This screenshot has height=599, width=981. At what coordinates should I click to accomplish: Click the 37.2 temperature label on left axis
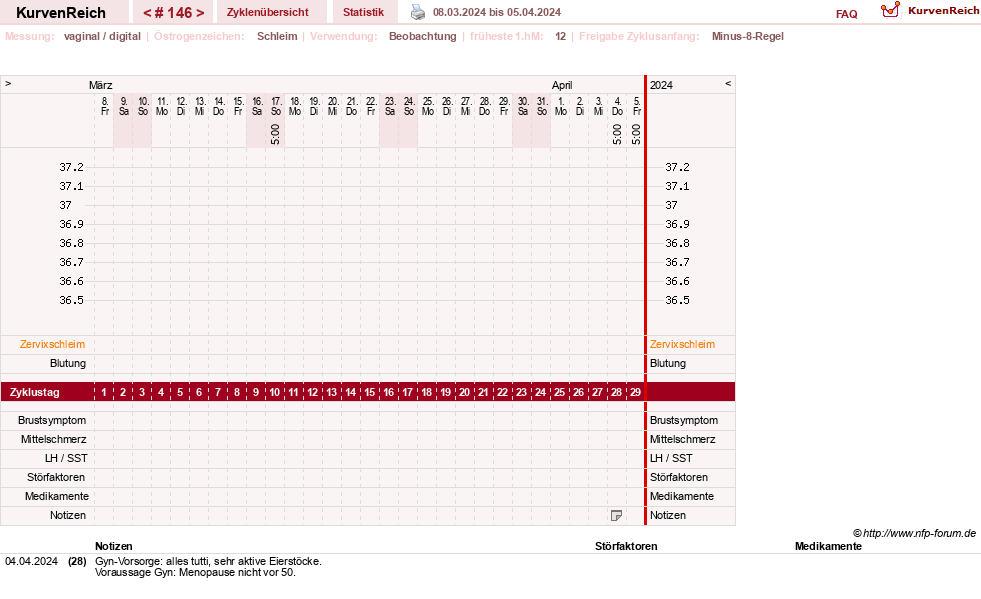click(71, 167)
